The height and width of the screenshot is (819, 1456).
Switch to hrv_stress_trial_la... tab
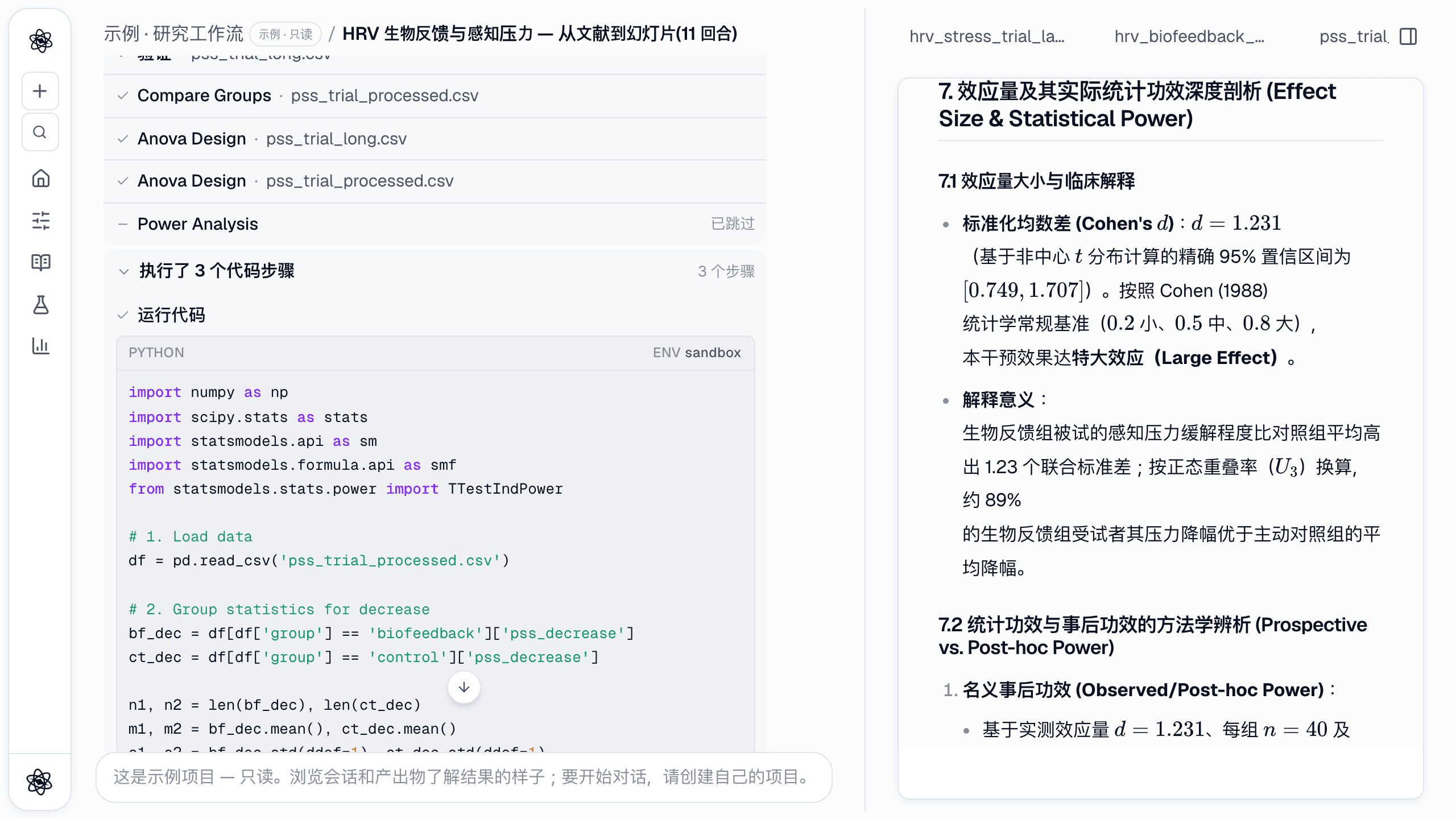click(987, 36)
